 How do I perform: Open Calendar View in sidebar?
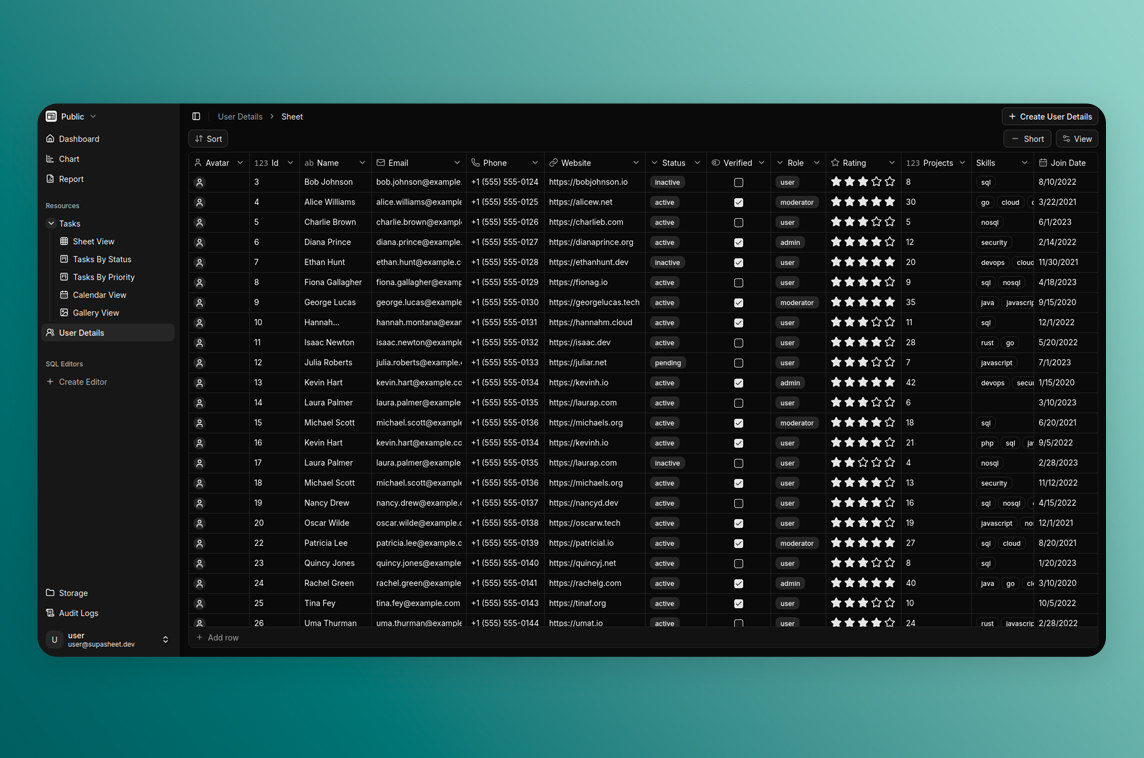pos(99,295)
